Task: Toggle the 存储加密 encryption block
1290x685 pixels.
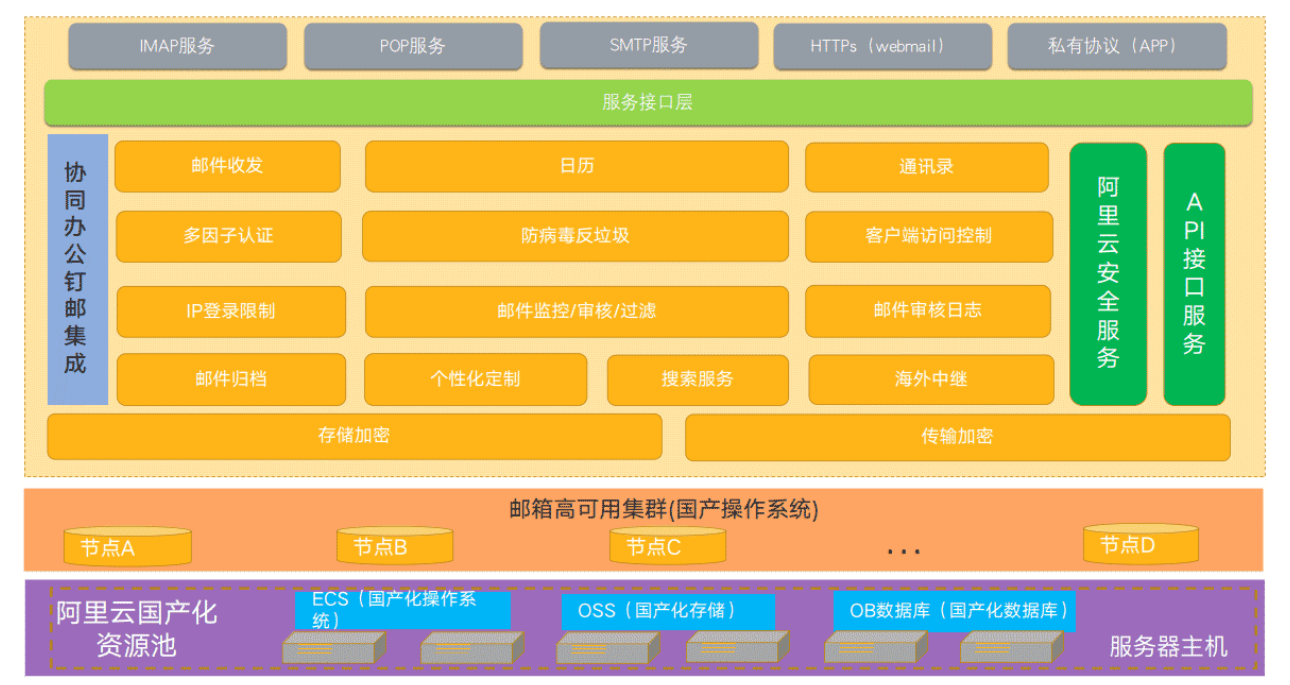Action: [351, 436]
